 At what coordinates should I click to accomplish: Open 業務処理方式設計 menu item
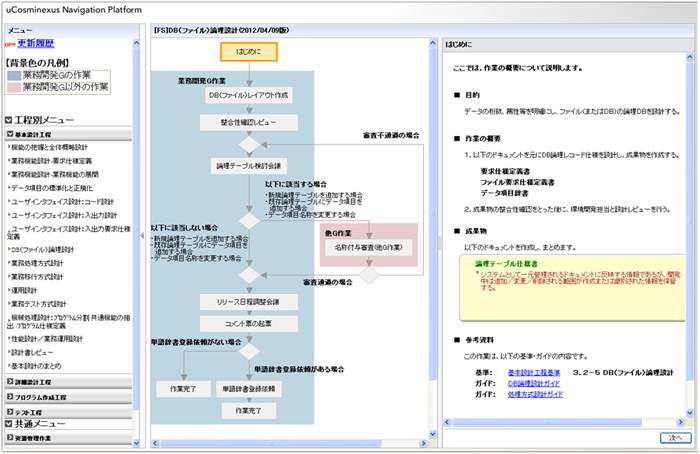(40, 262)
